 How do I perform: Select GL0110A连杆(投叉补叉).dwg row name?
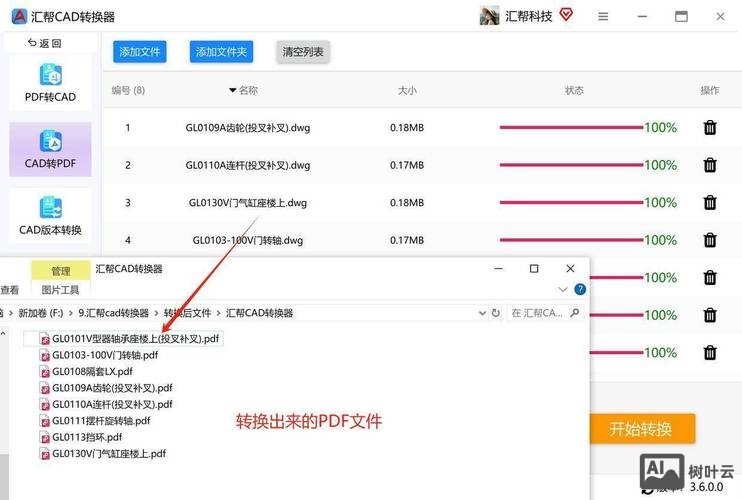pyautogui.click(x=247, y=165)
